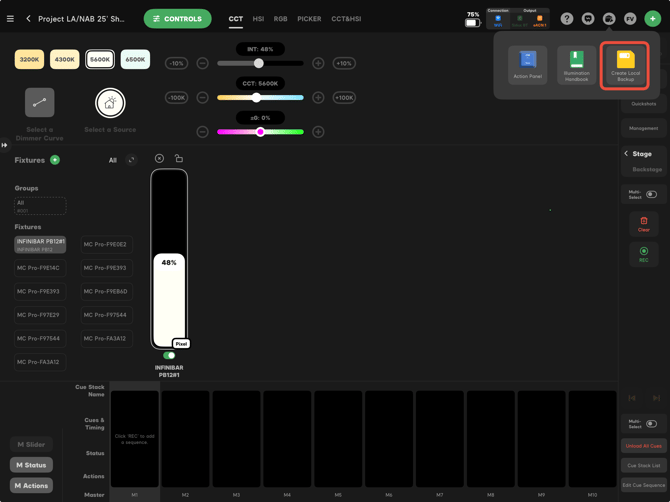The width and height of the screenshot is (670, 502).
Task: Go to next cue
Action: pyautogui.click(x=656, y=398)
